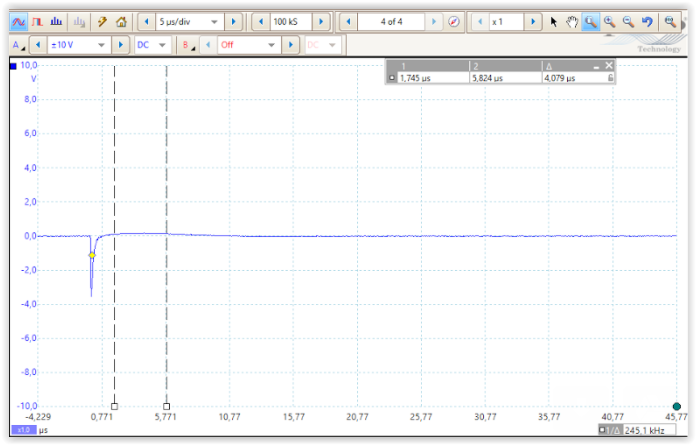Open the signal generator lightning icon

click(102, 21)
